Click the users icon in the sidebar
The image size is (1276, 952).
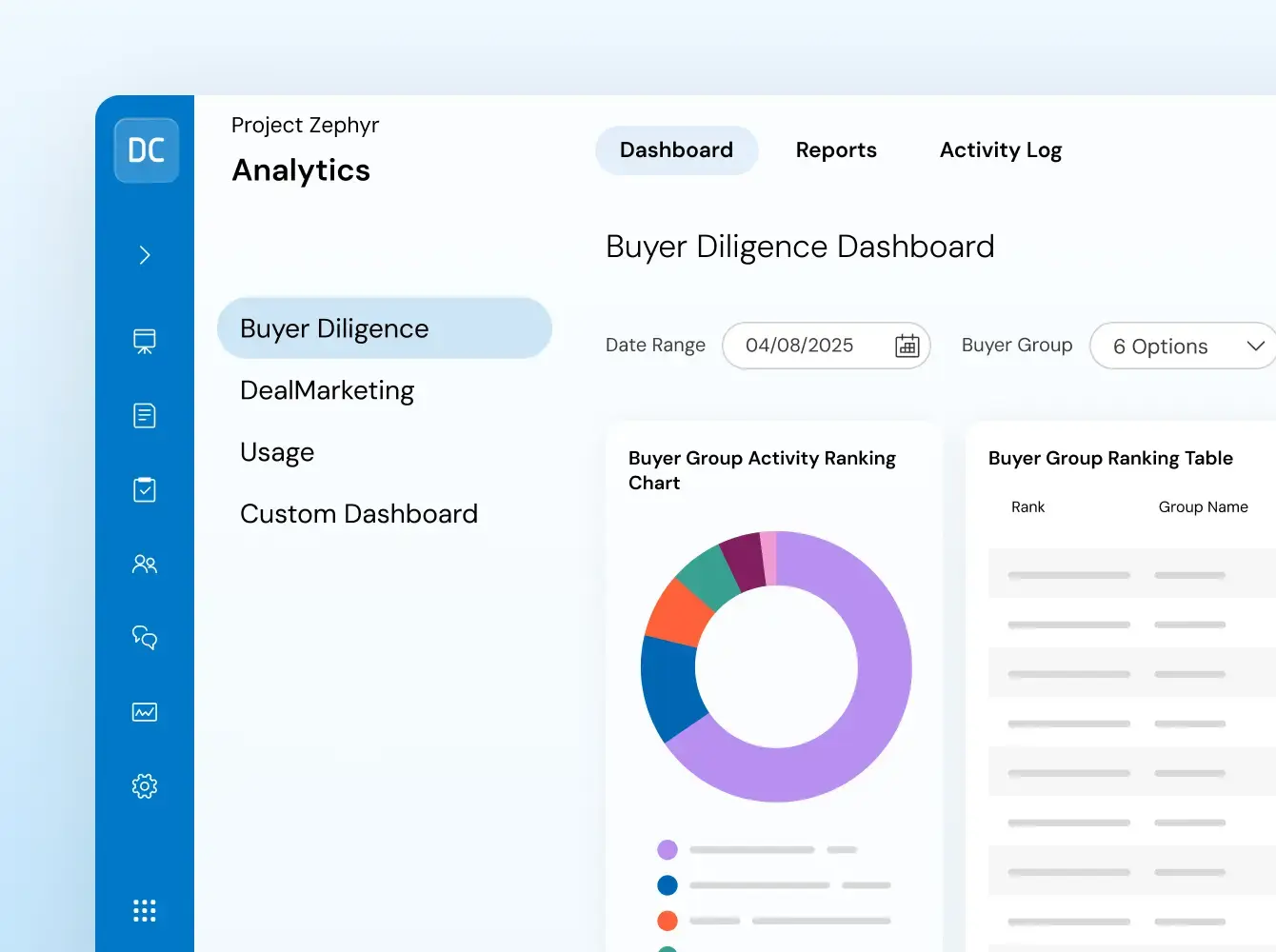coord(145,564)
